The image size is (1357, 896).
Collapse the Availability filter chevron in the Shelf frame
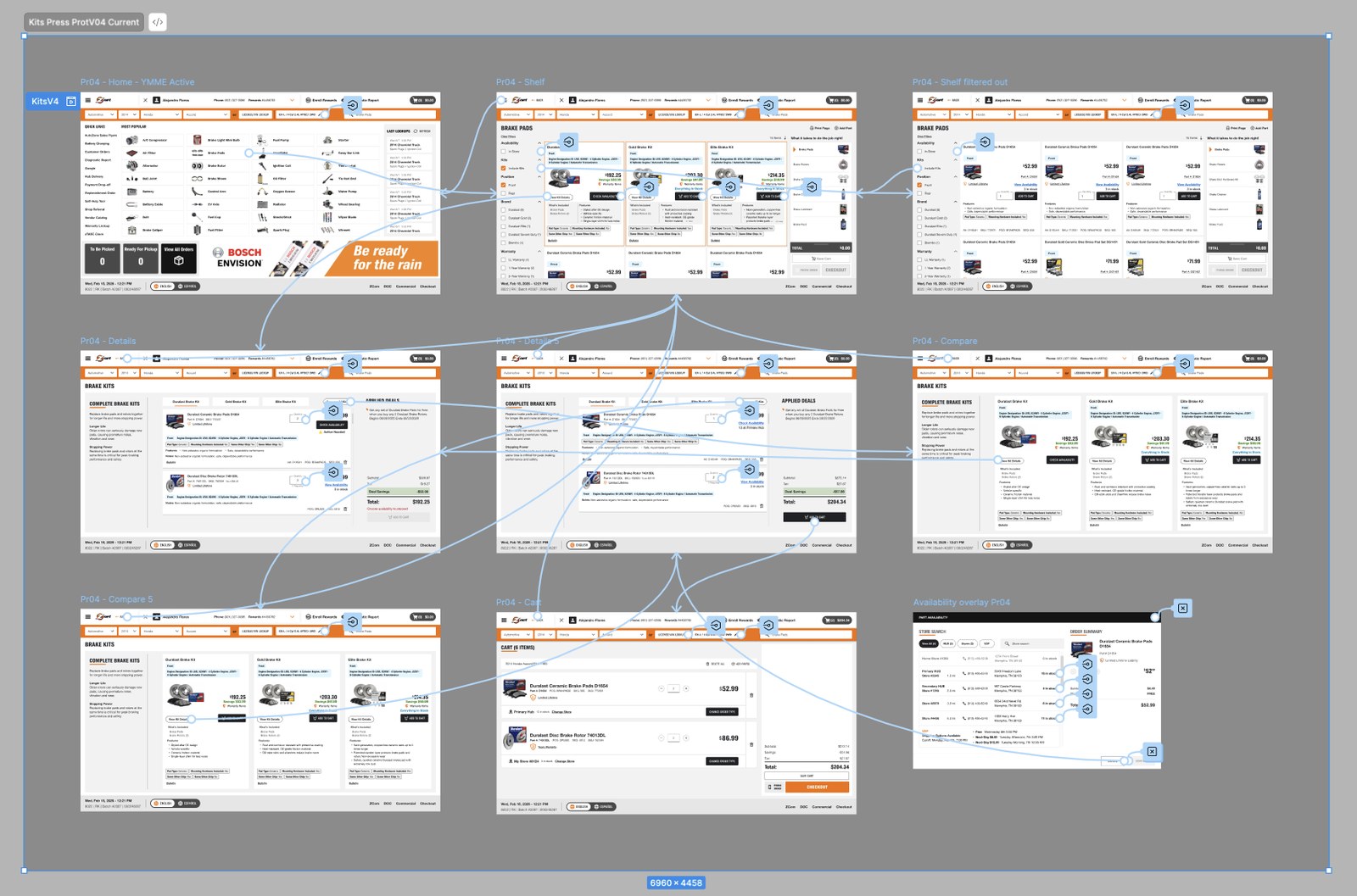point(539,143)
